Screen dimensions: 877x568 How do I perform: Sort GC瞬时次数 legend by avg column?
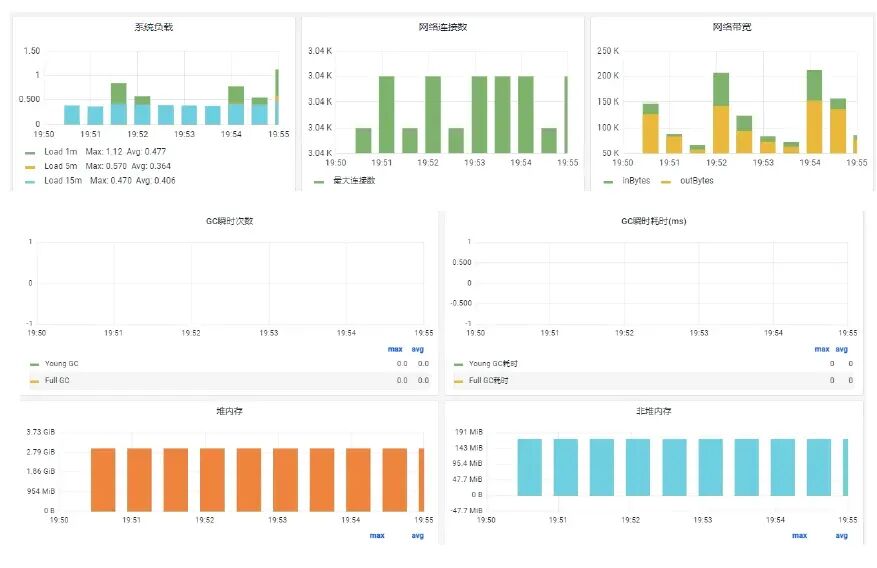click(x=418, y=349)
